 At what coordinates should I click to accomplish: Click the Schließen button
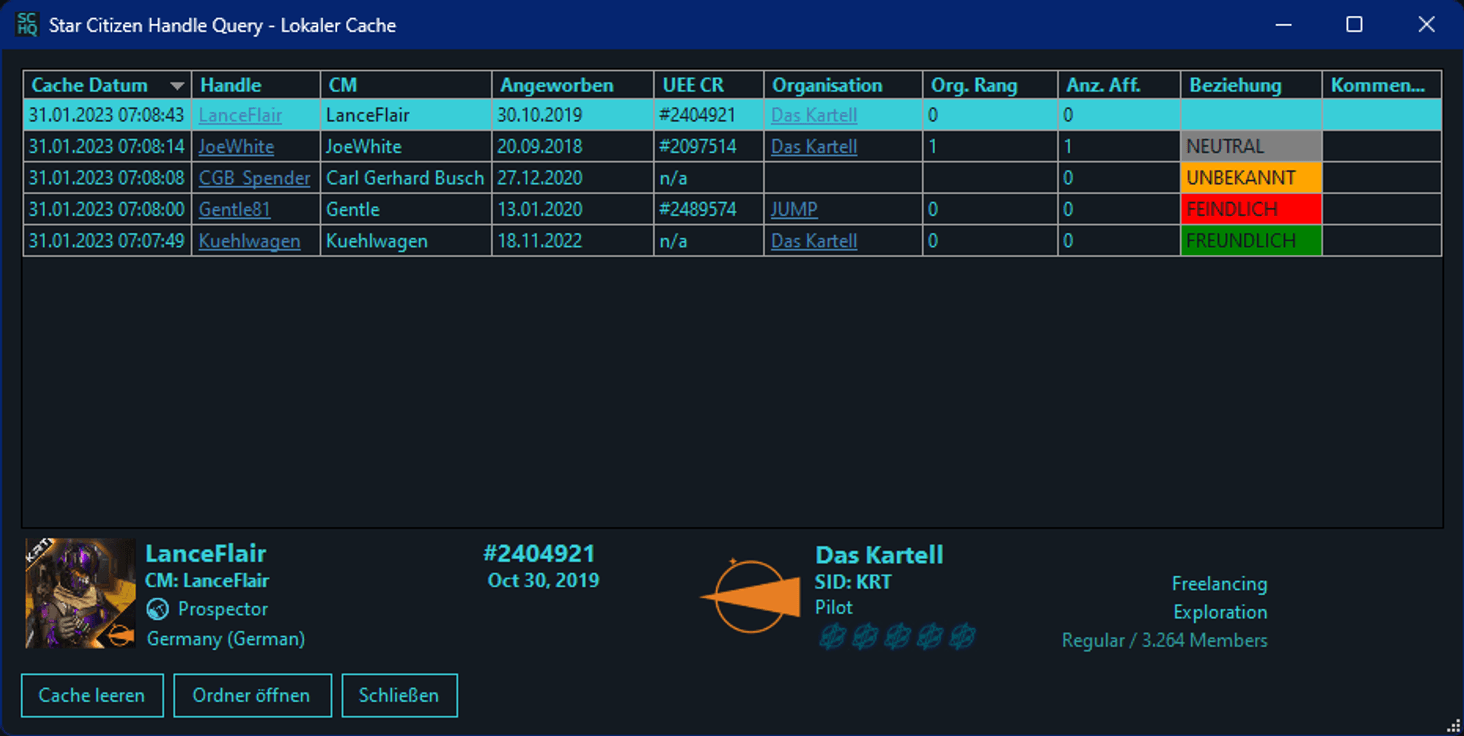click(399, 695)
